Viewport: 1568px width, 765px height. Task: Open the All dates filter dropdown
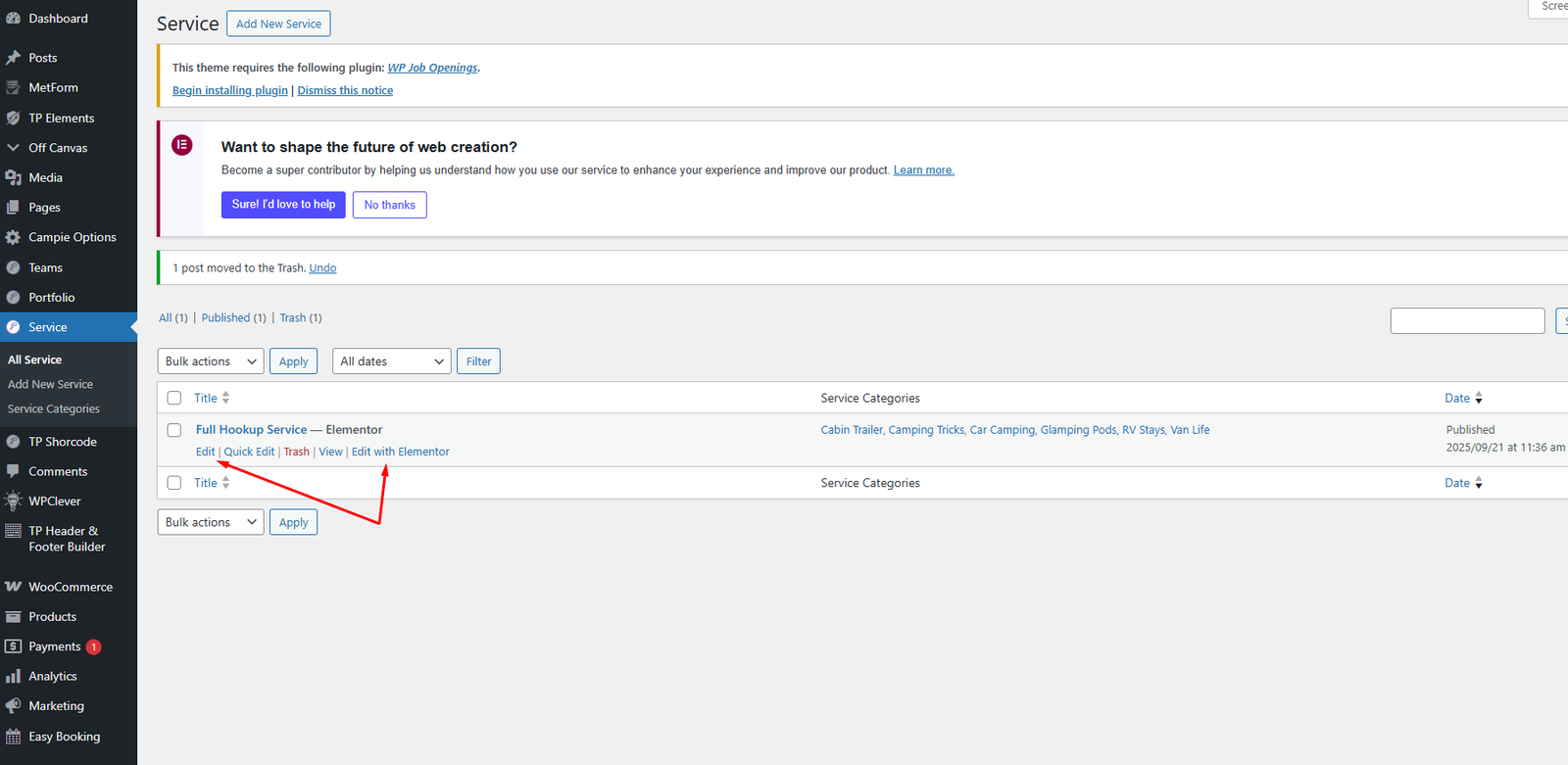point(391,361)
